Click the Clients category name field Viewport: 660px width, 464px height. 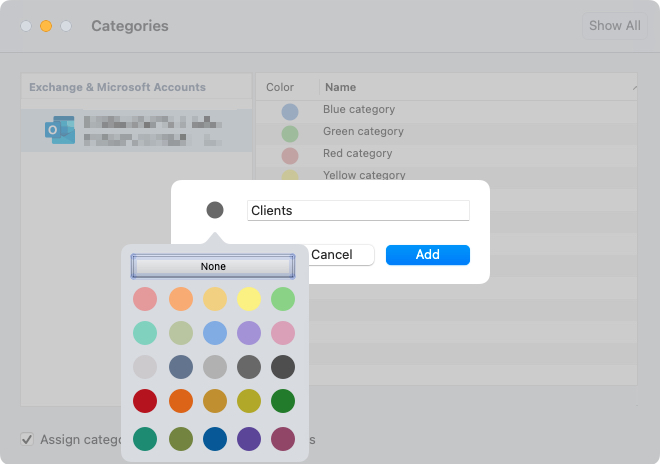point(358,210)
